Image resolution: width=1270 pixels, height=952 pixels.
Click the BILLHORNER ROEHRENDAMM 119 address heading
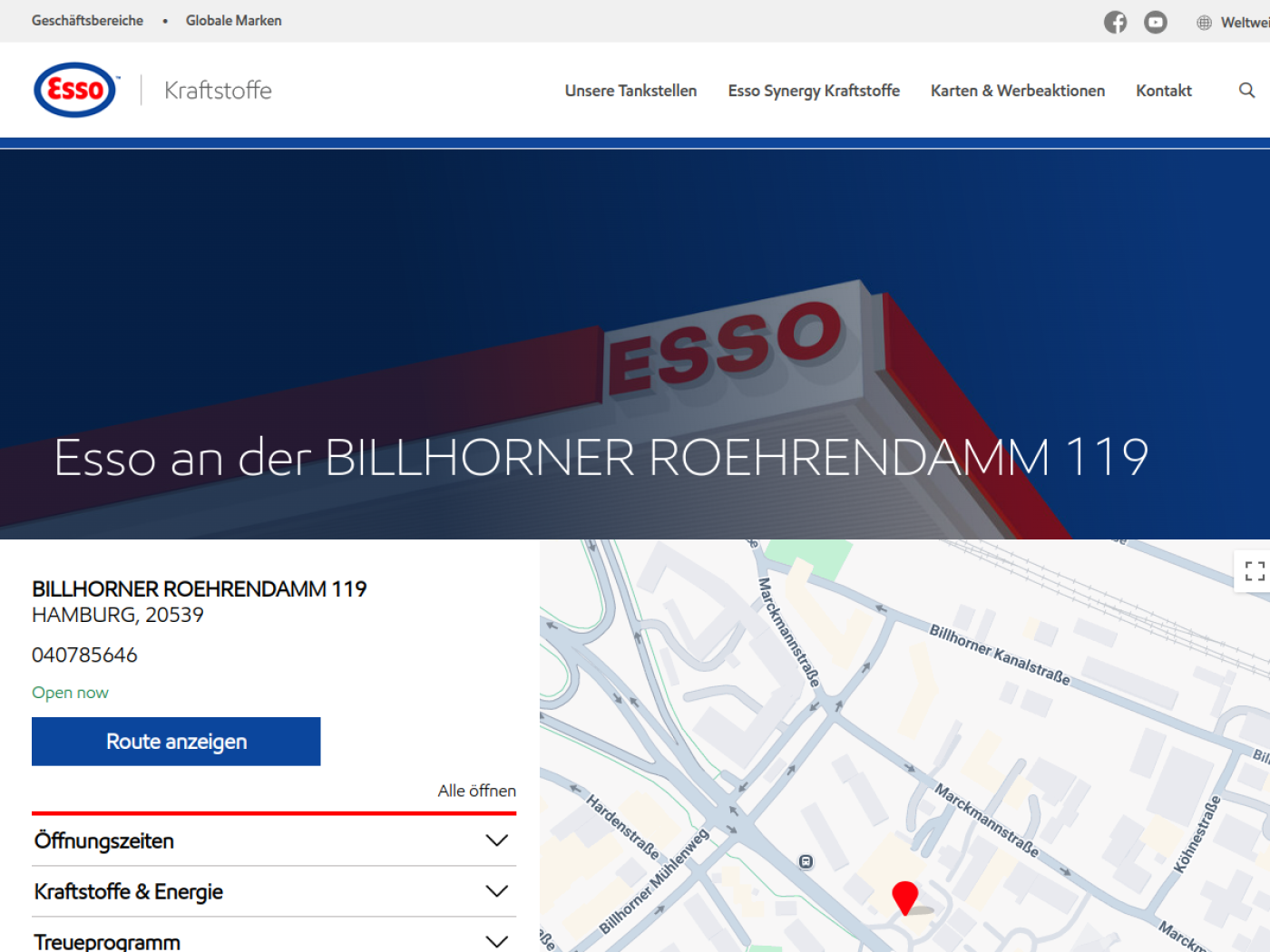[x=199, y=589]
